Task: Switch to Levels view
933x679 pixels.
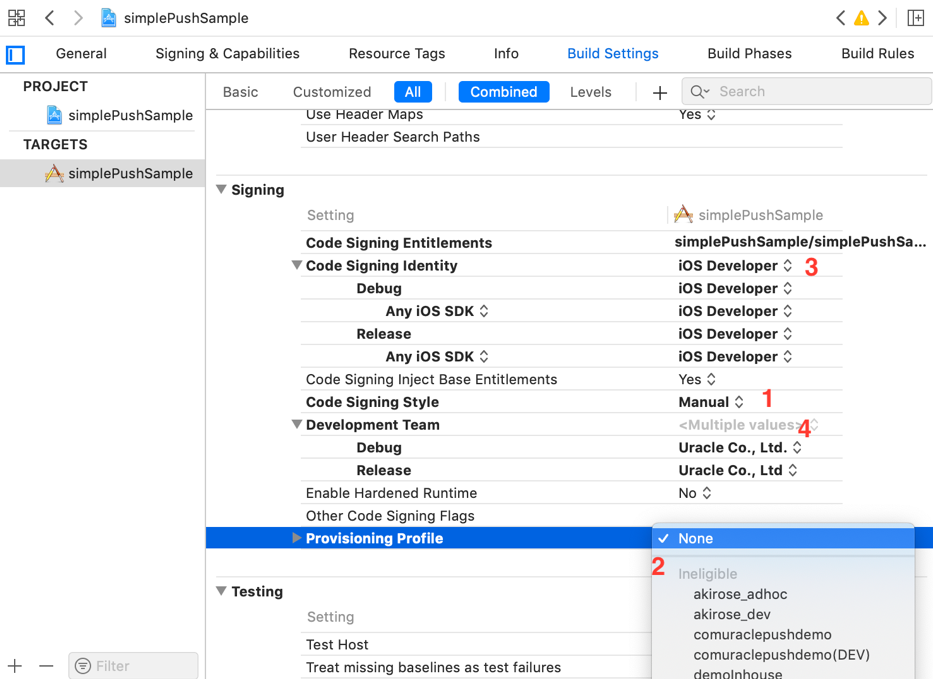Action: pyautogui.click(x=591, y=92)
